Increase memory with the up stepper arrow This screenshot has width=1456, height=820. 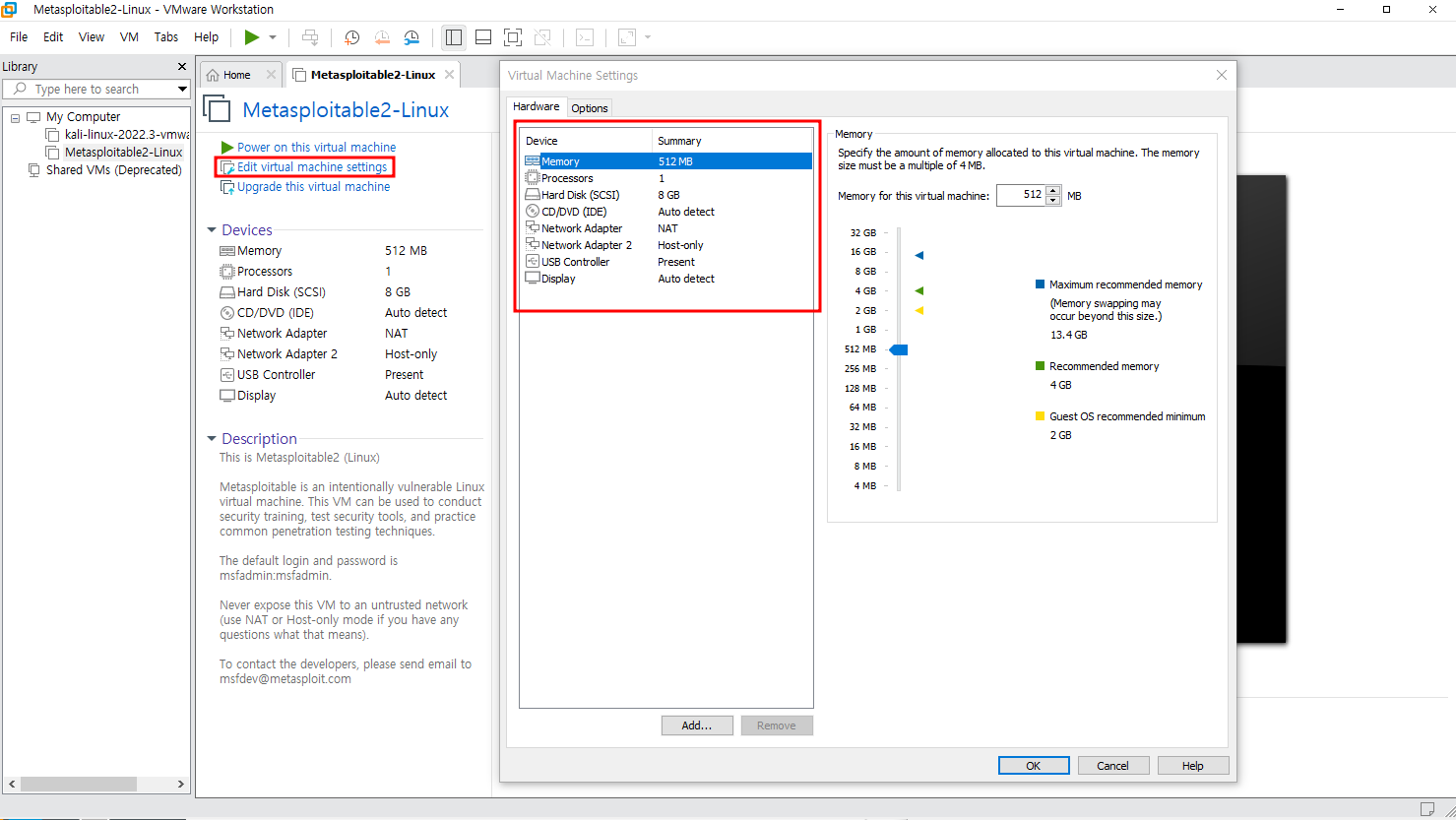[1053, 190]
